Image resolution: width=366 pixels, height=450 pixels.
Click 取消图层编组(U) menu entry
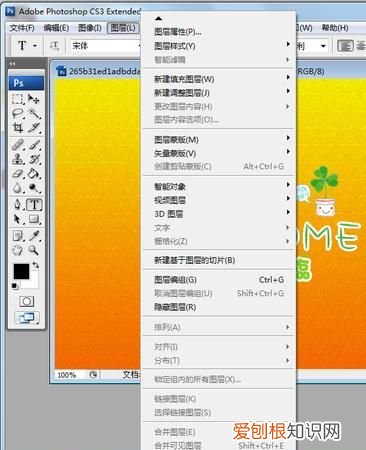tap(219, 293)
